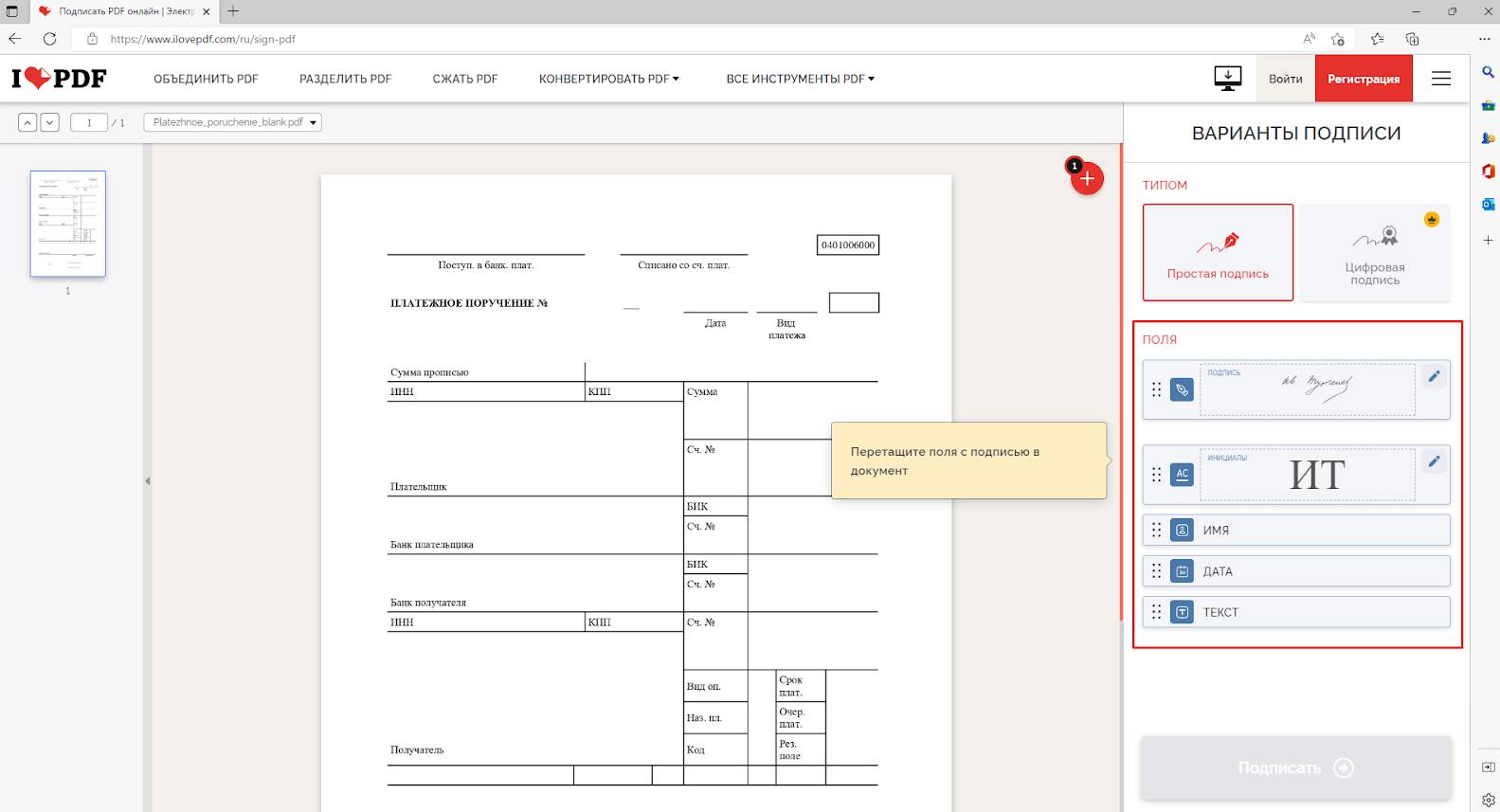Open the desktop app download icon

pos(1227,79)
